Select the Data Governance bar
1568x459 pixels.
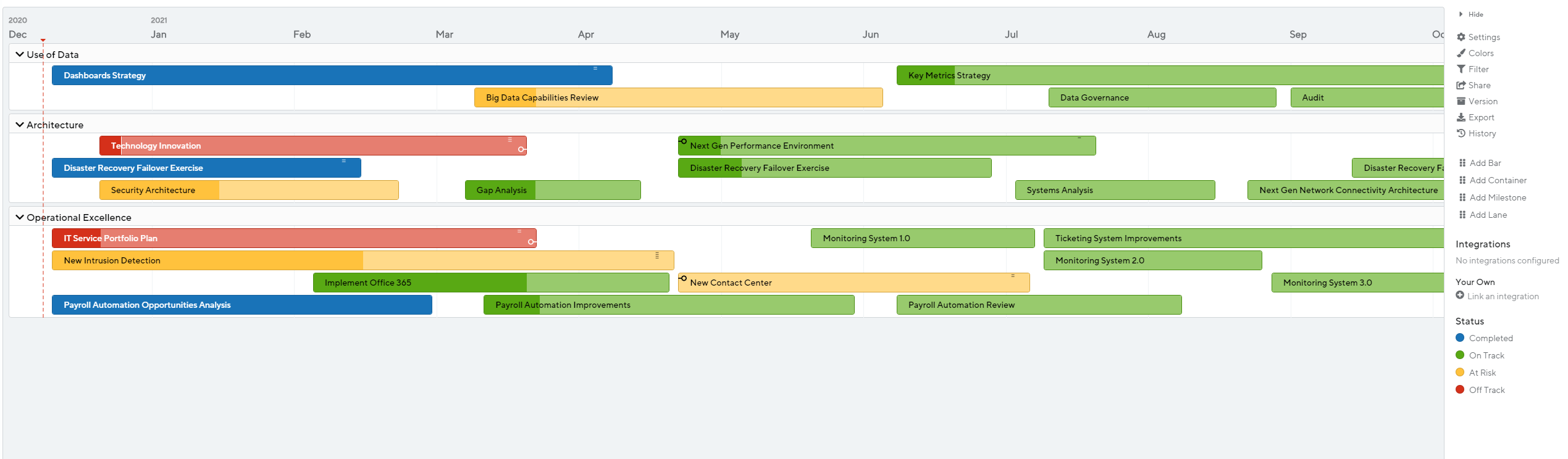coord(1162,97)
